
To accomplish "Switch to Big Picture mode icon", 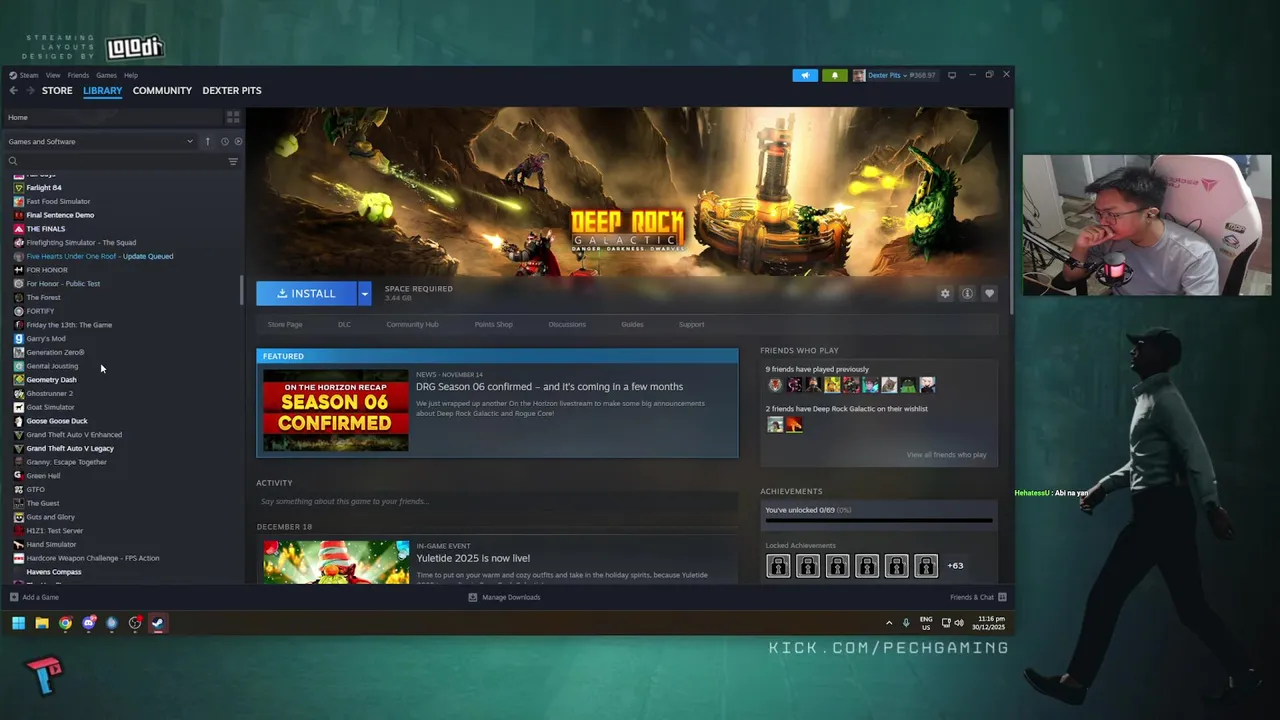I will click(x=952, y=75).
